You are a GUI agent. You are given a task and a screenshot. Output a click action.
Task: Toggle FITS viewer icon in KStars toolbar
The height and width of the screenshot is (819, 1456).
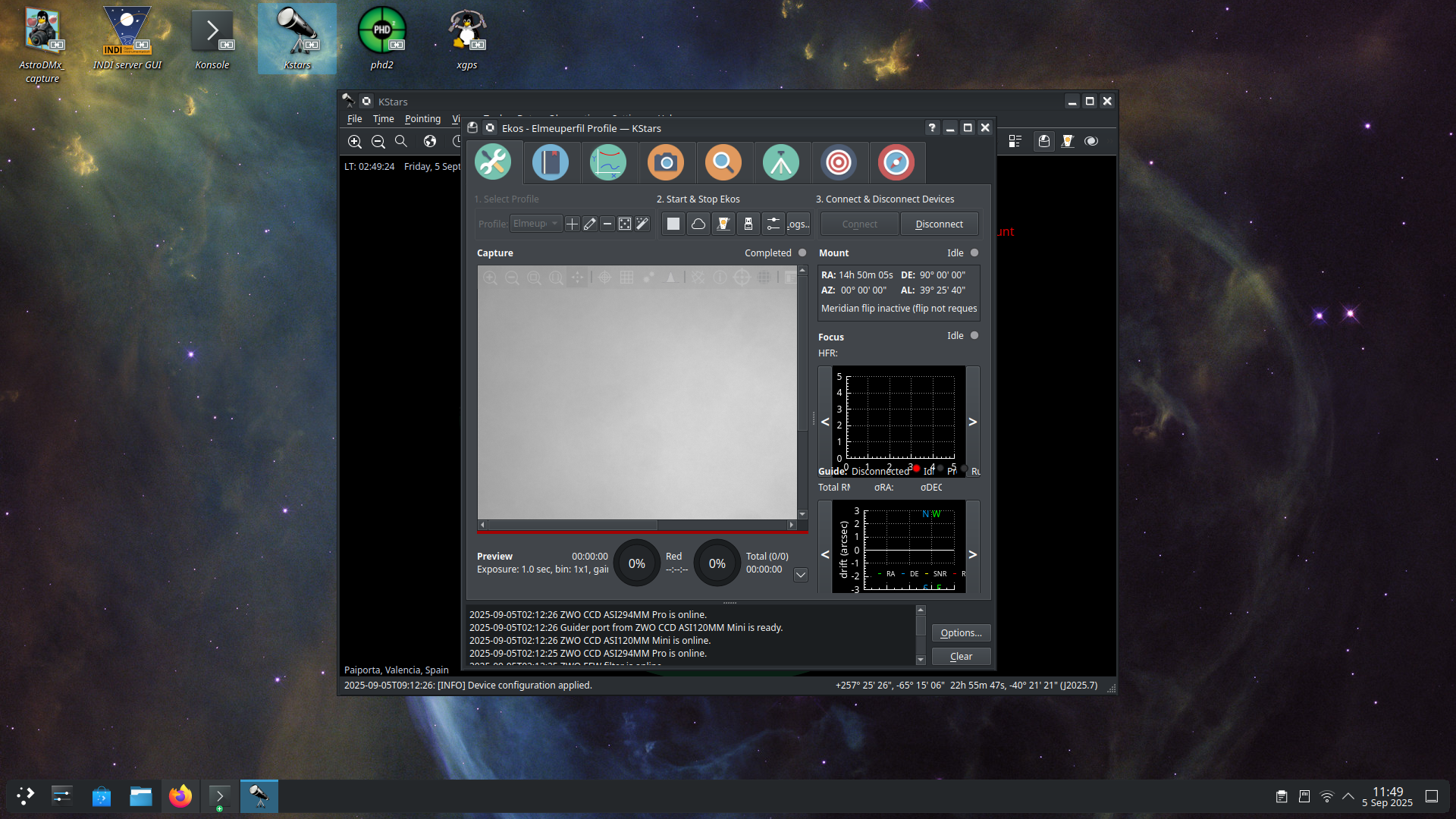coord(1091,141)
